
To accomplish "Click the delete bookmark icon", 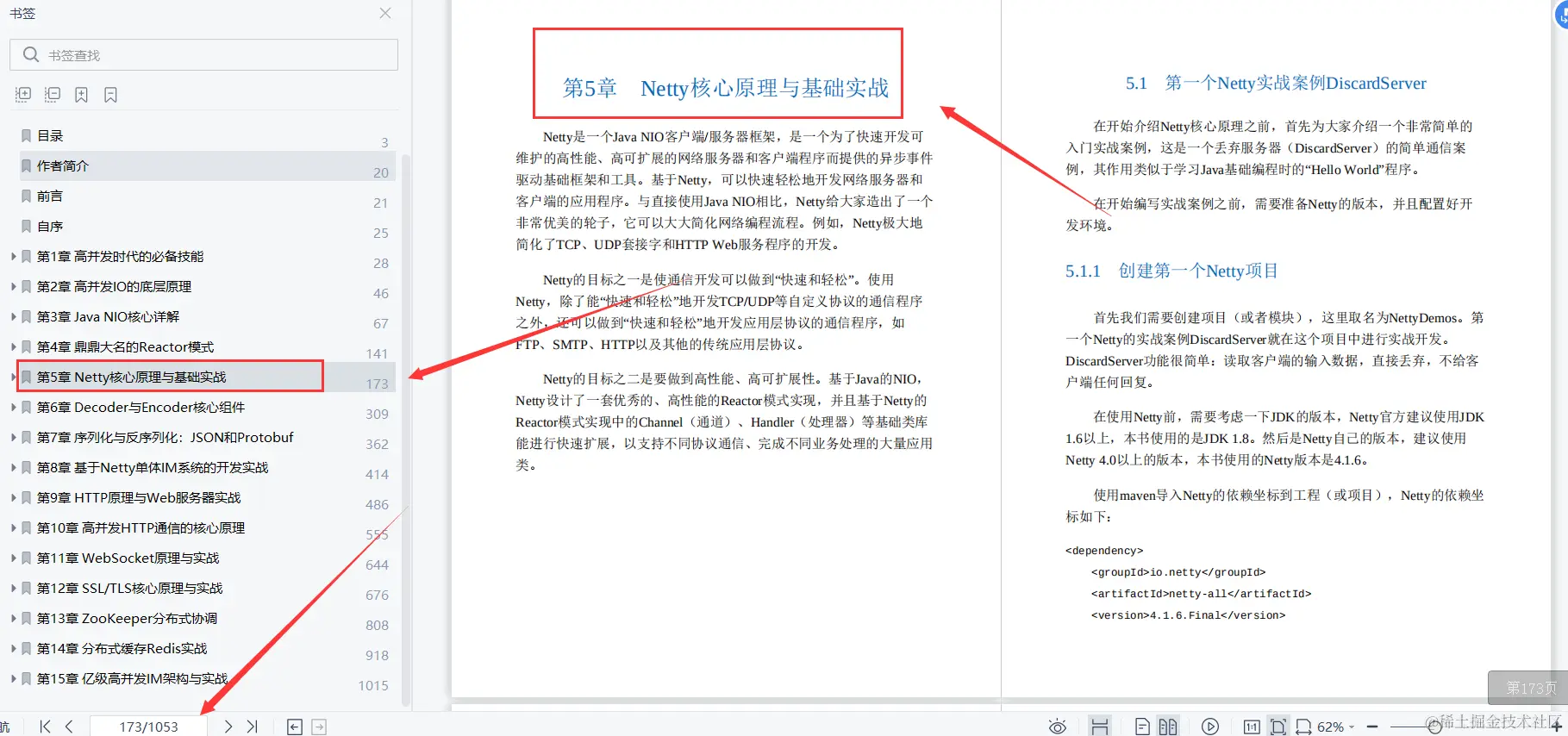I will (110, 95).
